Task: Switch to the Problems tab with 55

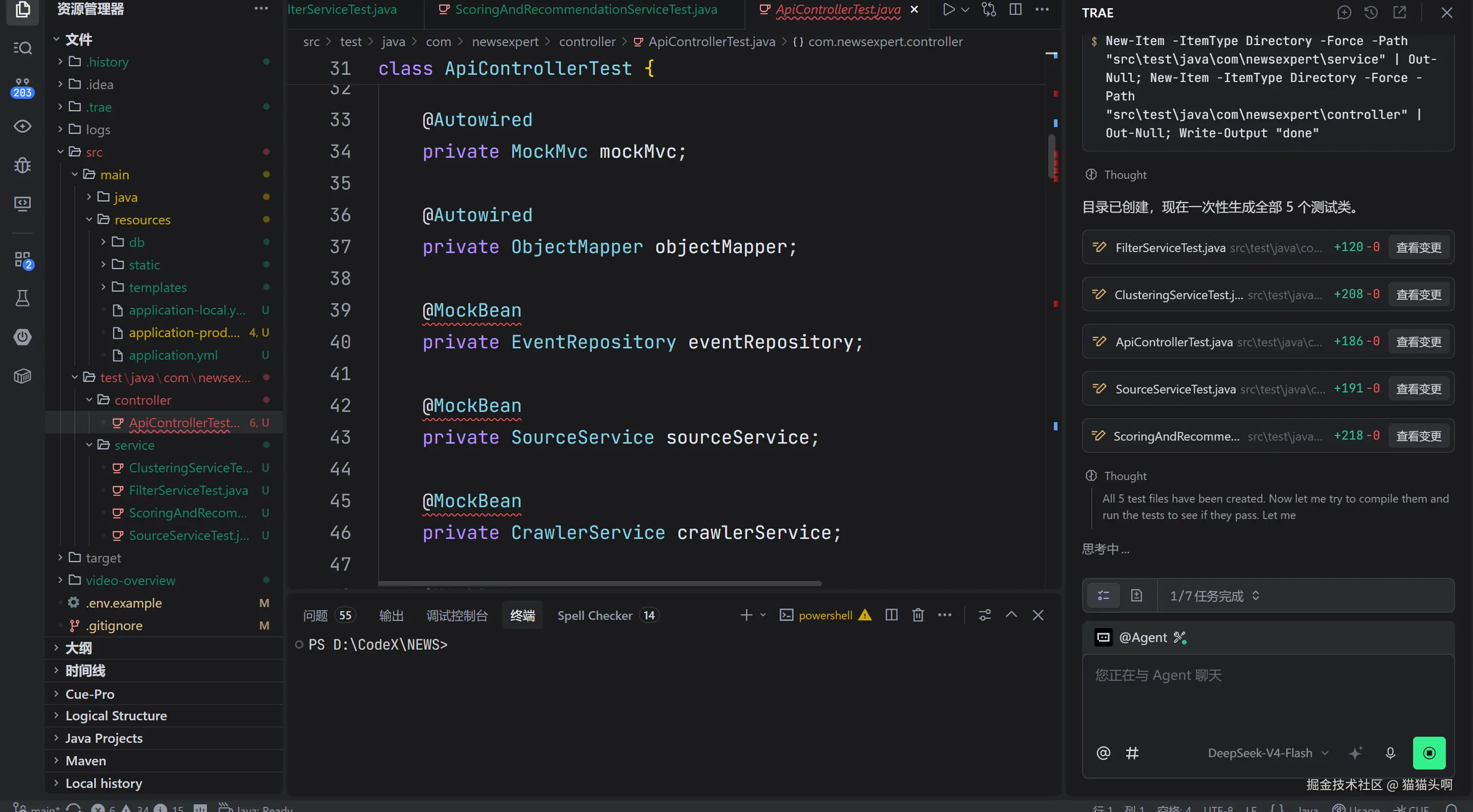Action: 328,615
